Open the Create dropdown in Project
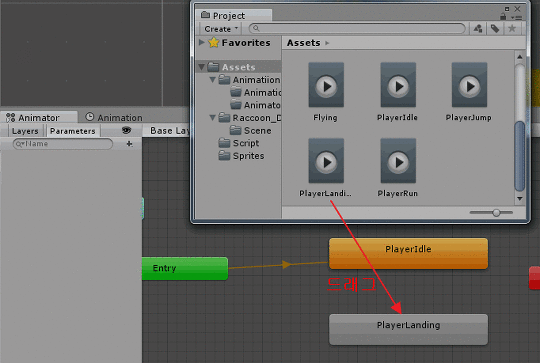Screen dimensions: 540x363 (x=220, y=29)
